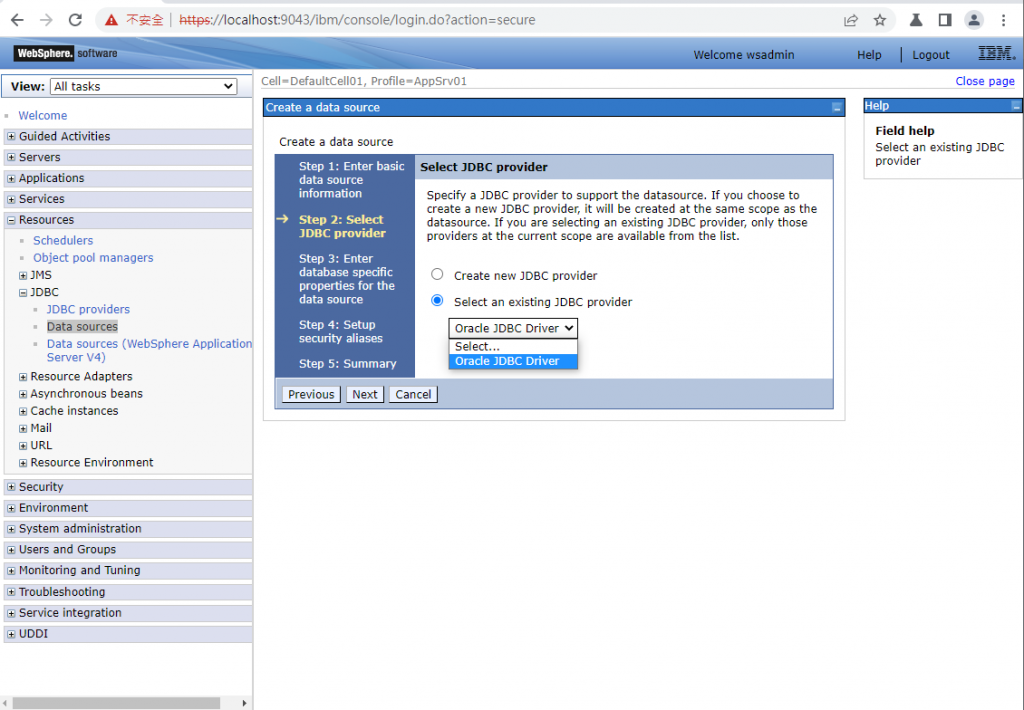Click the navigation horizontal scrollbar thumb
Screen dimensions: 1024x710
[116, 703]
